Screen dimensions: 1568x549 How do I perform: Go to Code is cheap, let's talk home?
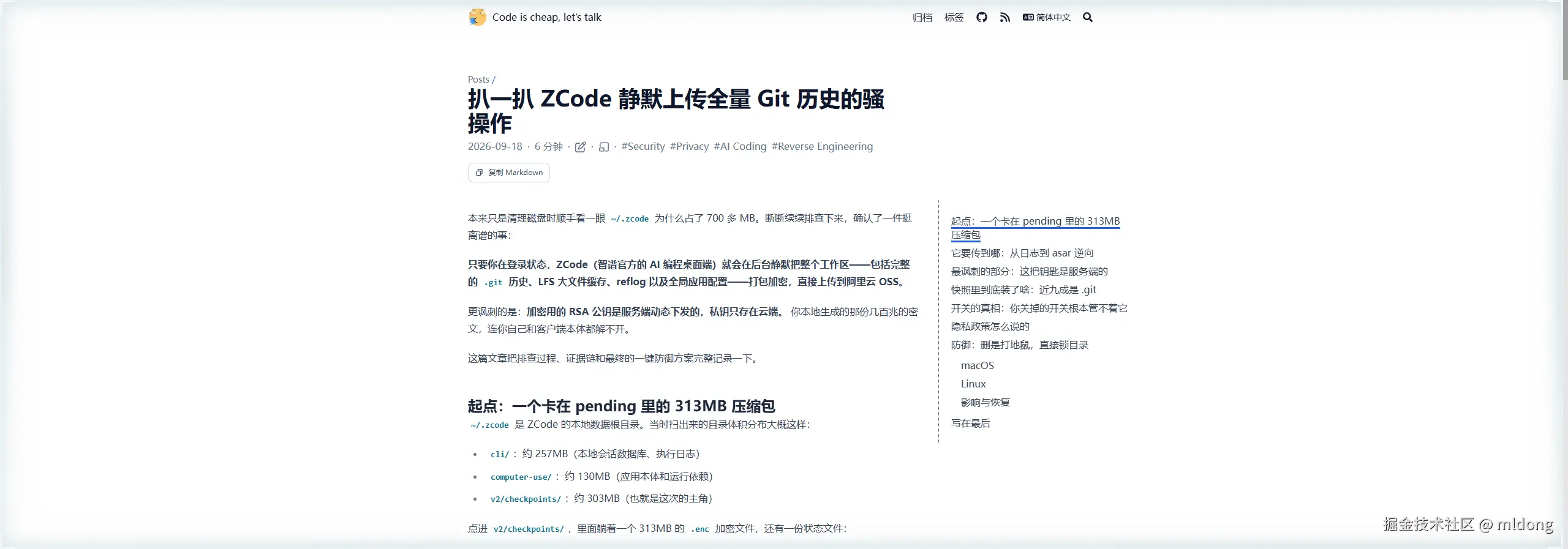[x=546, y=17]
